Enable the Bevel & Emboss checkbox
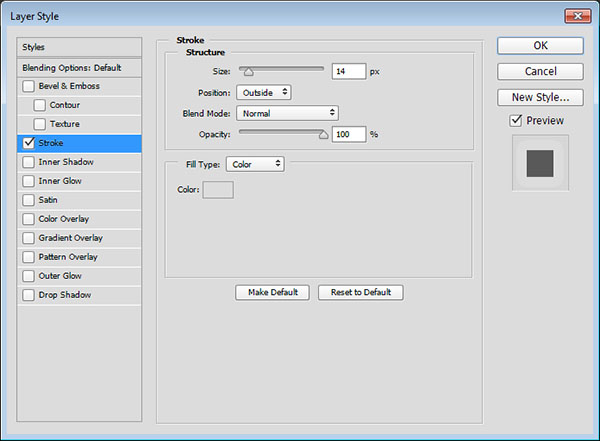Screen dimensions: 600x441 (x=27, y=86)
